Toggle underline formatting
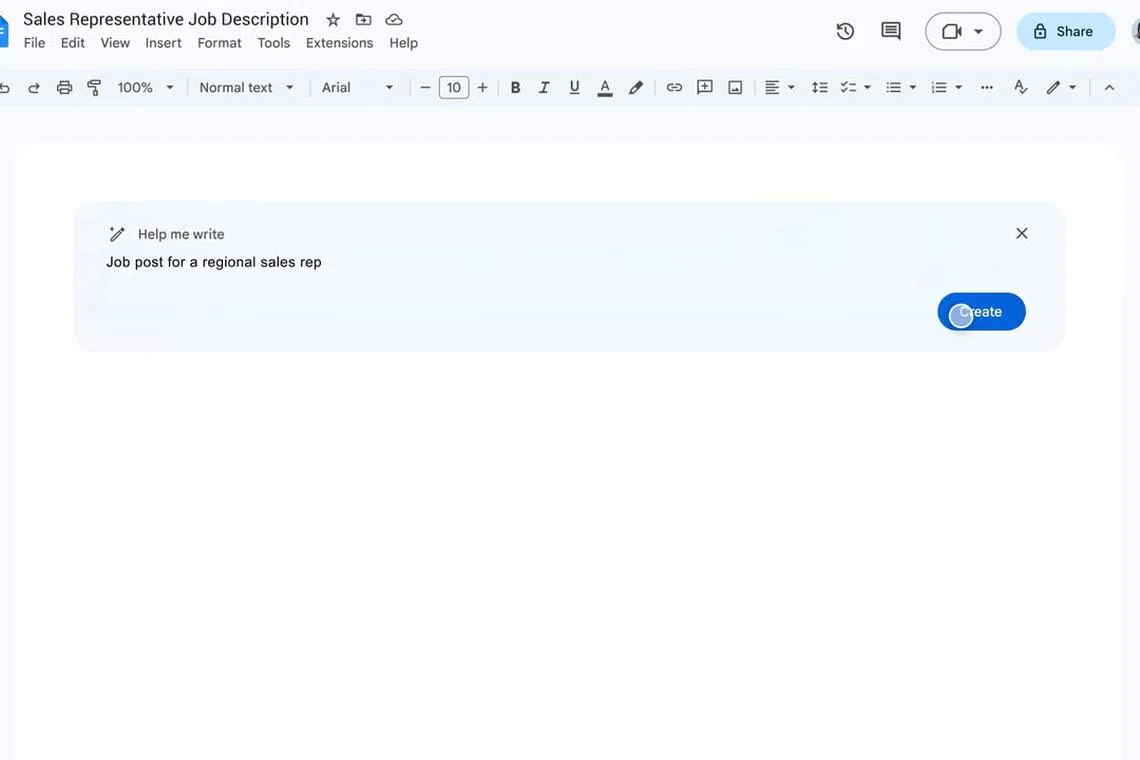 (574, 88)
